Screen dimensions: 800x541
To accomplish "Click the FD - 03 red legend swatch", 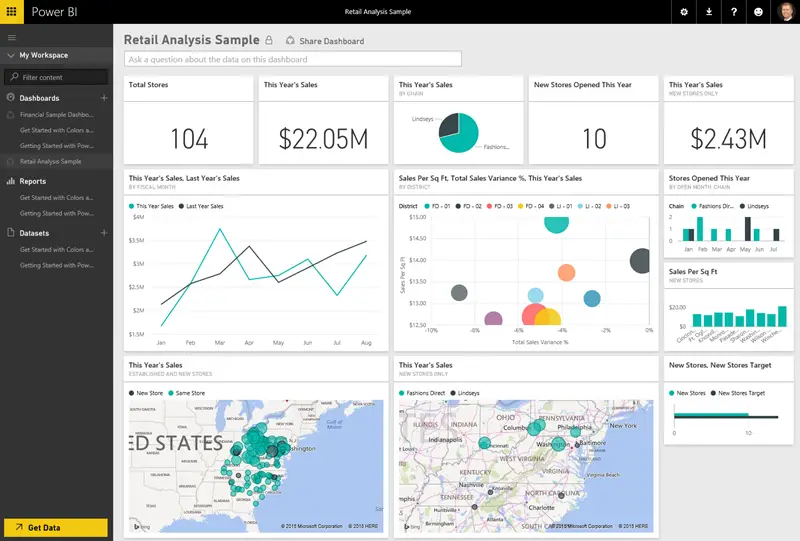I will 489,206.
